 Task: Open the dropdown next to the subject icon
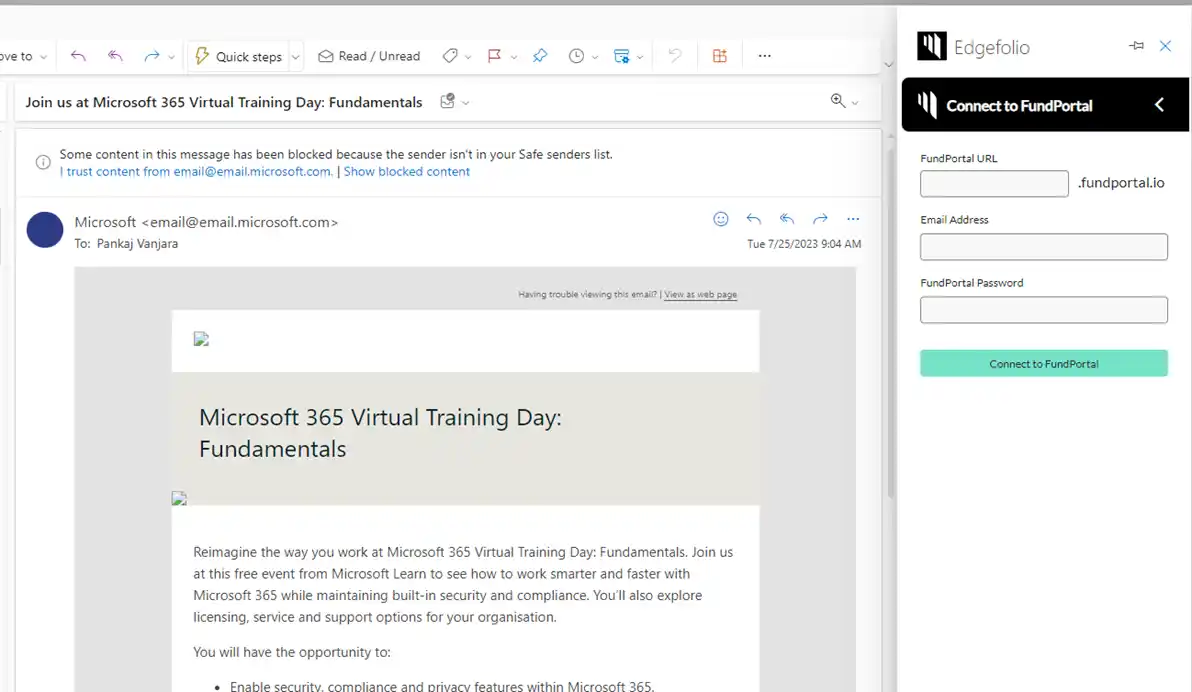(465, 103)
